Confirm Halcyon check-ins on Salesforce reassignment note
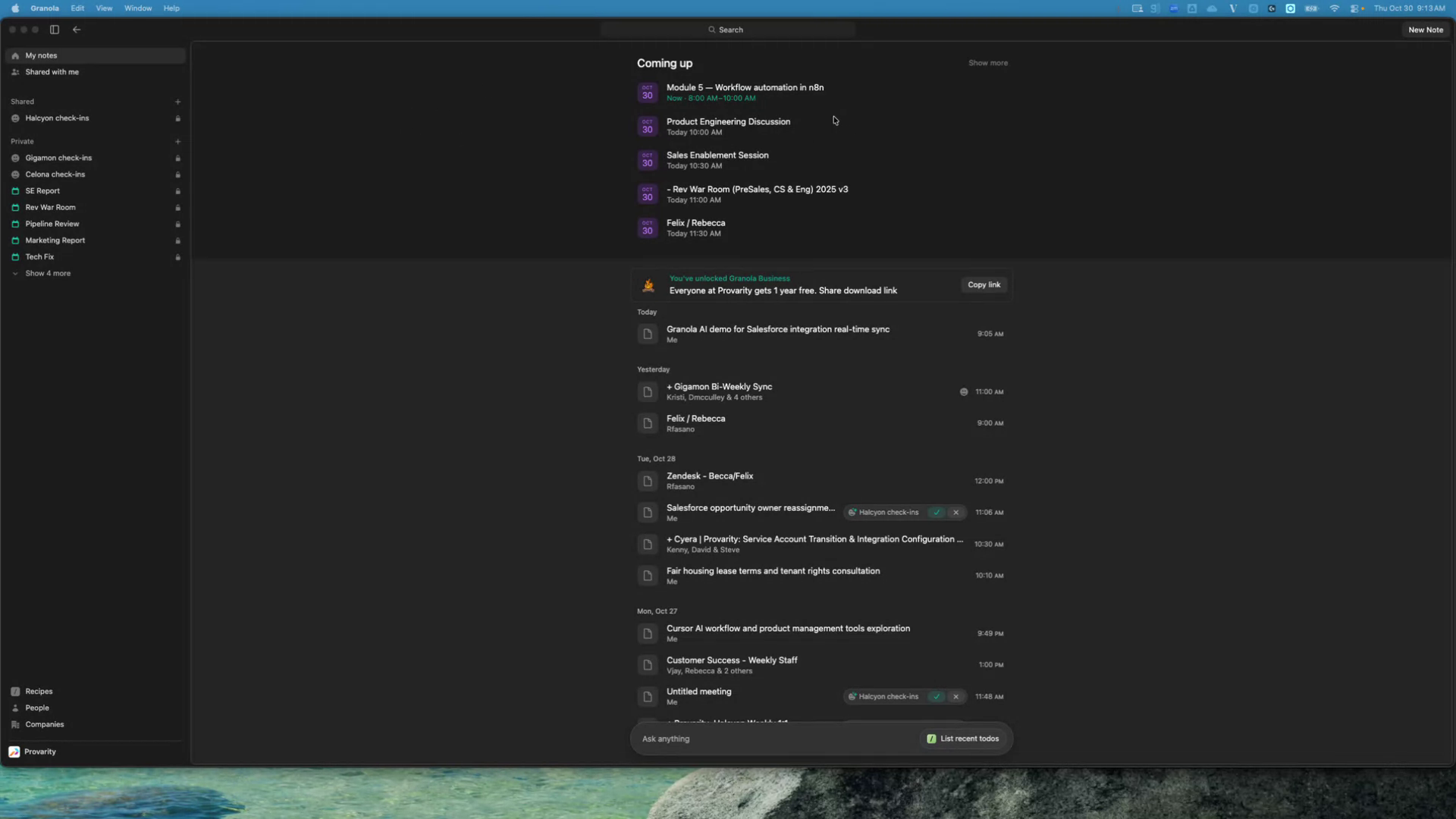 937,513
